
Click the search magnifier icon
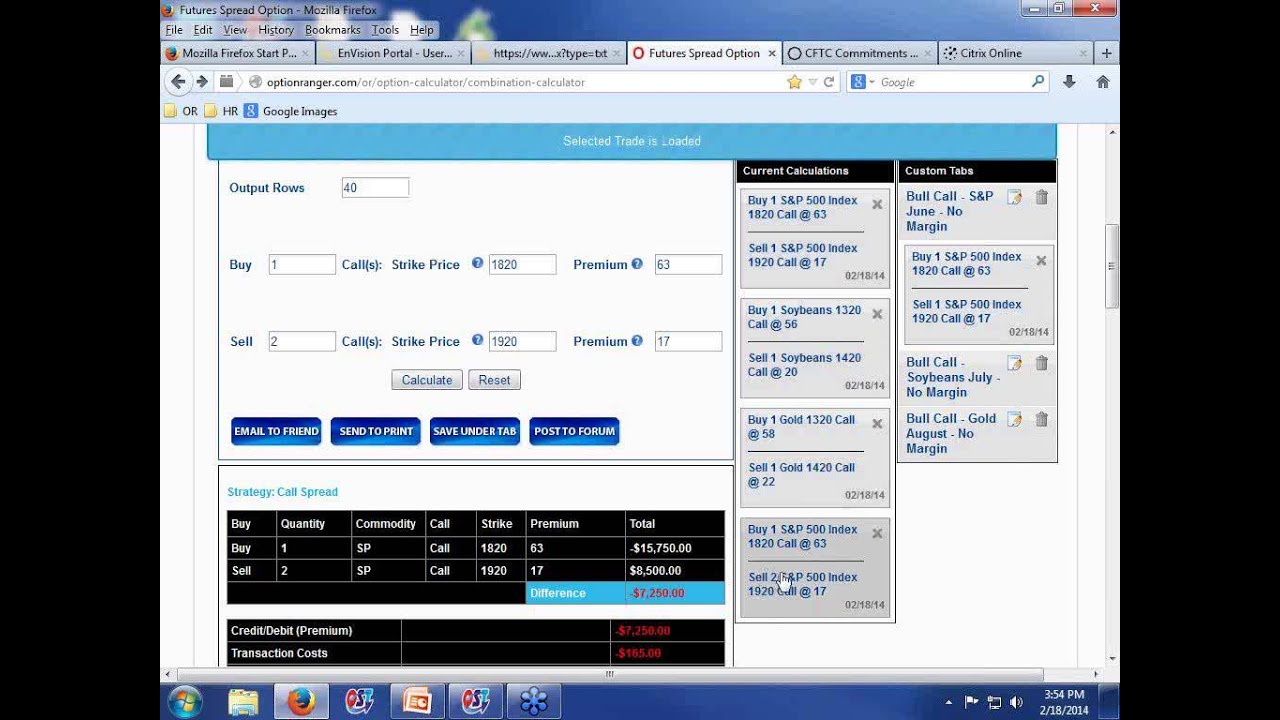(x=1038, y=82)
